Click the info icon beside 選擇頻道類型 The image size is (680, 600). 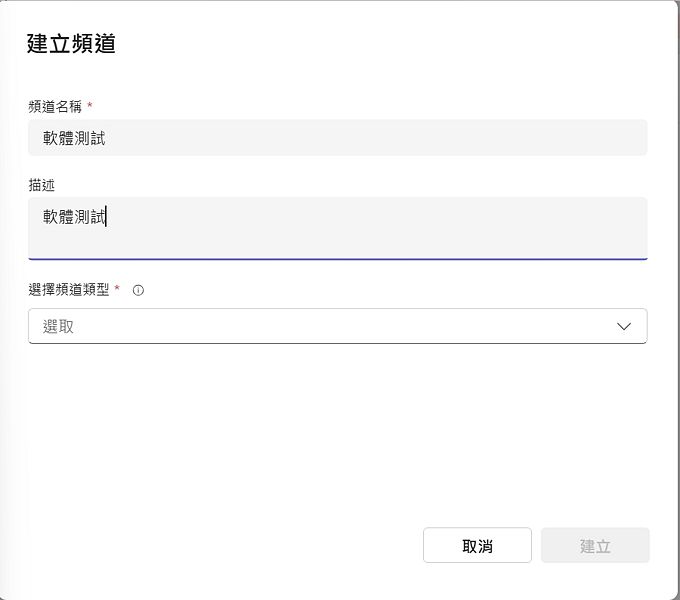point(138,290)
